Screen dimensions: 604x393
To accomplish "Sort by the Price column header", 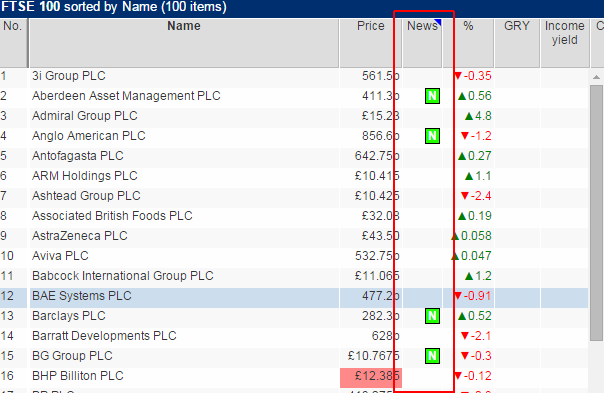I will (371, 43).
